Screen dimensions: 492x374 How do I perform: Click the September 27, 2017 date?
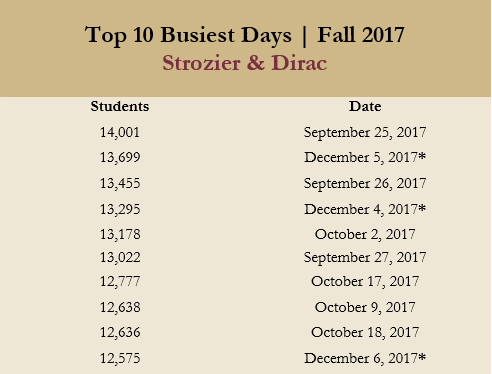click(365, 258)
